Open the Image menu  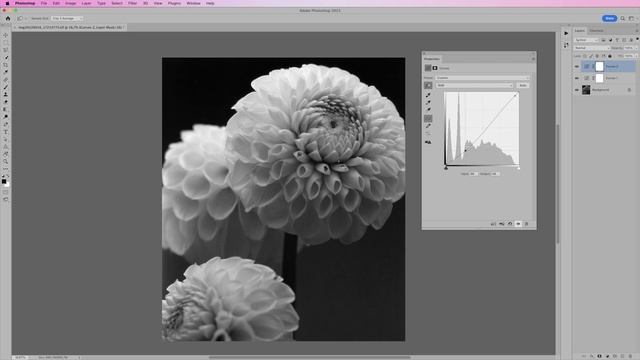coord(71,3)
